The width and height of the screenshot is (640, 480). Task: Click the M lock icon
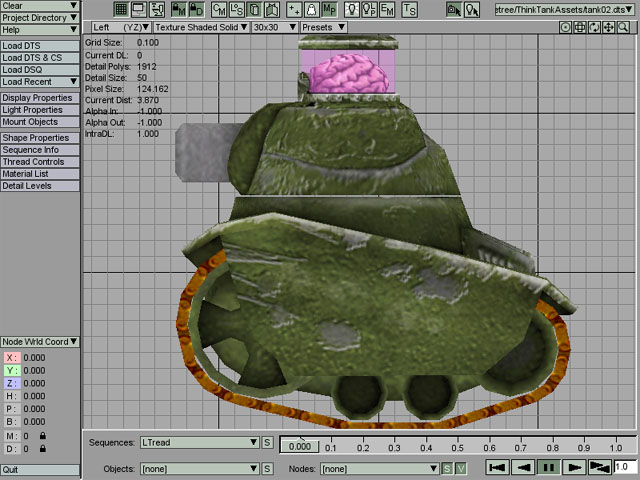point(42,436)
